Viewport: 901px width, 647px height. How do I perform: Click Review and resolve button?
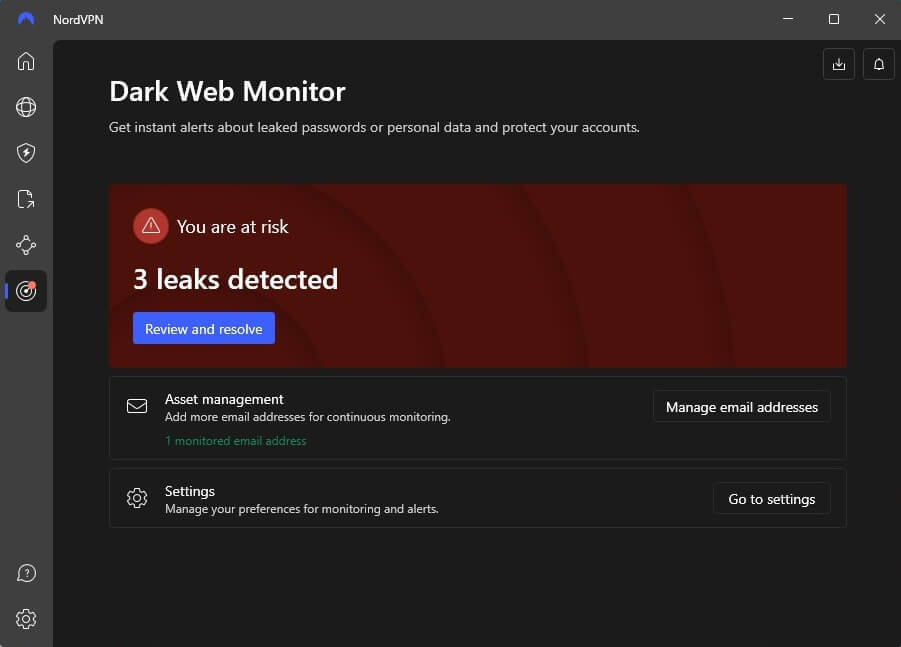coord(203,329)
